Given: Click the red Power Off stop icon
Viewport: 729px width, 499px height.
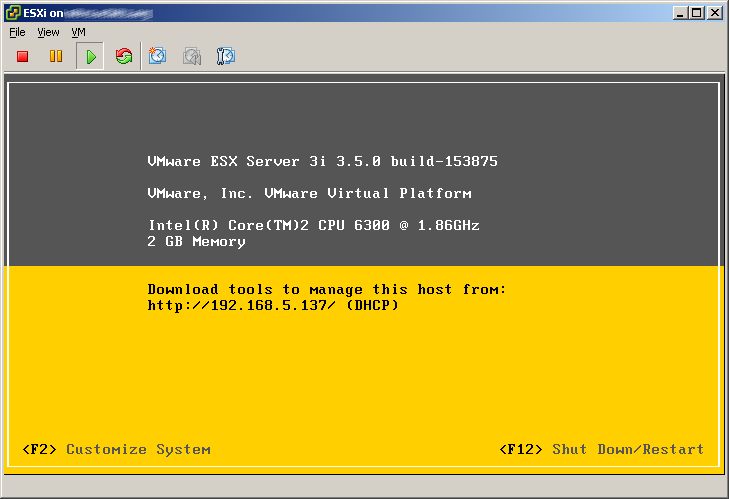Looking at the screenshot, I should [22, 56].
